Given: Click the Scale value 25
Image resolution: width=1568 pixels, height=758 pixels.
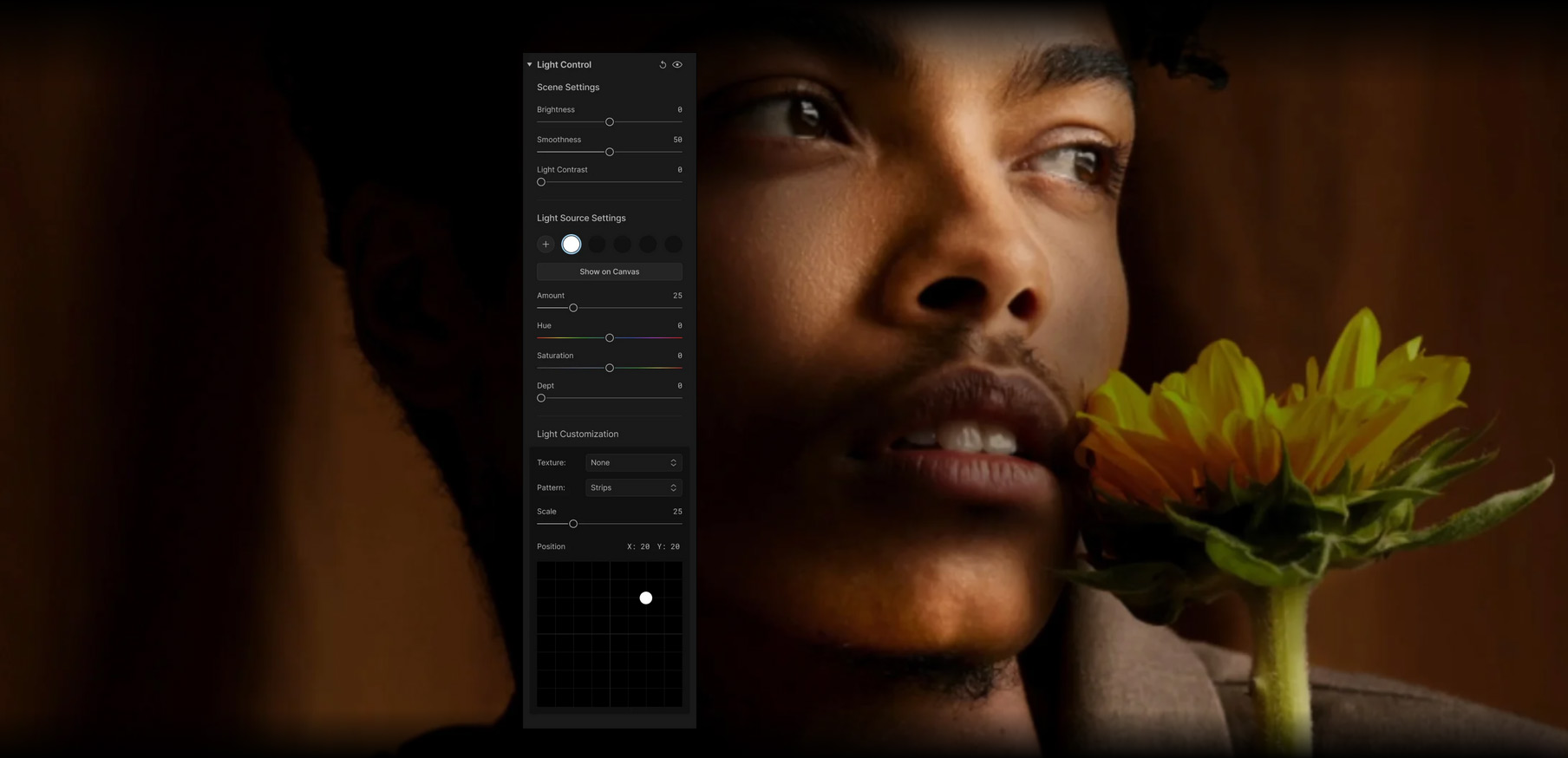Looking at the screenshot, I should point(677,512).
